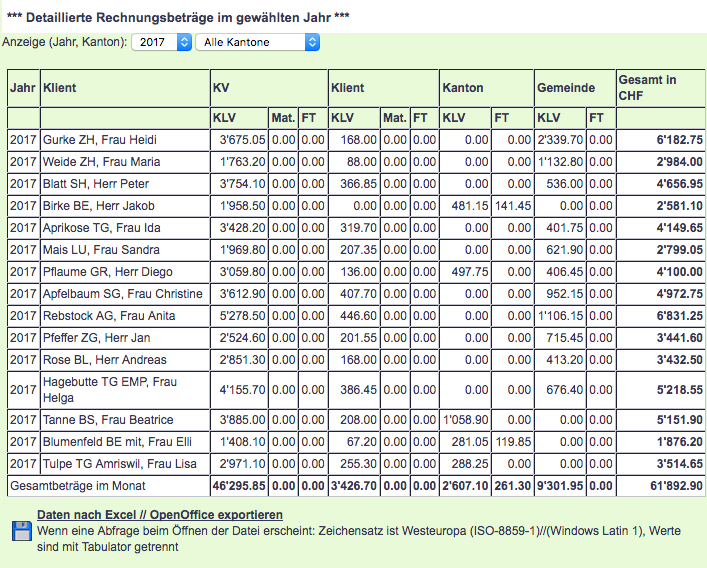Click the 'KV' column header
The width and height of the screenshot is (707, 568).
coord(221,88)
